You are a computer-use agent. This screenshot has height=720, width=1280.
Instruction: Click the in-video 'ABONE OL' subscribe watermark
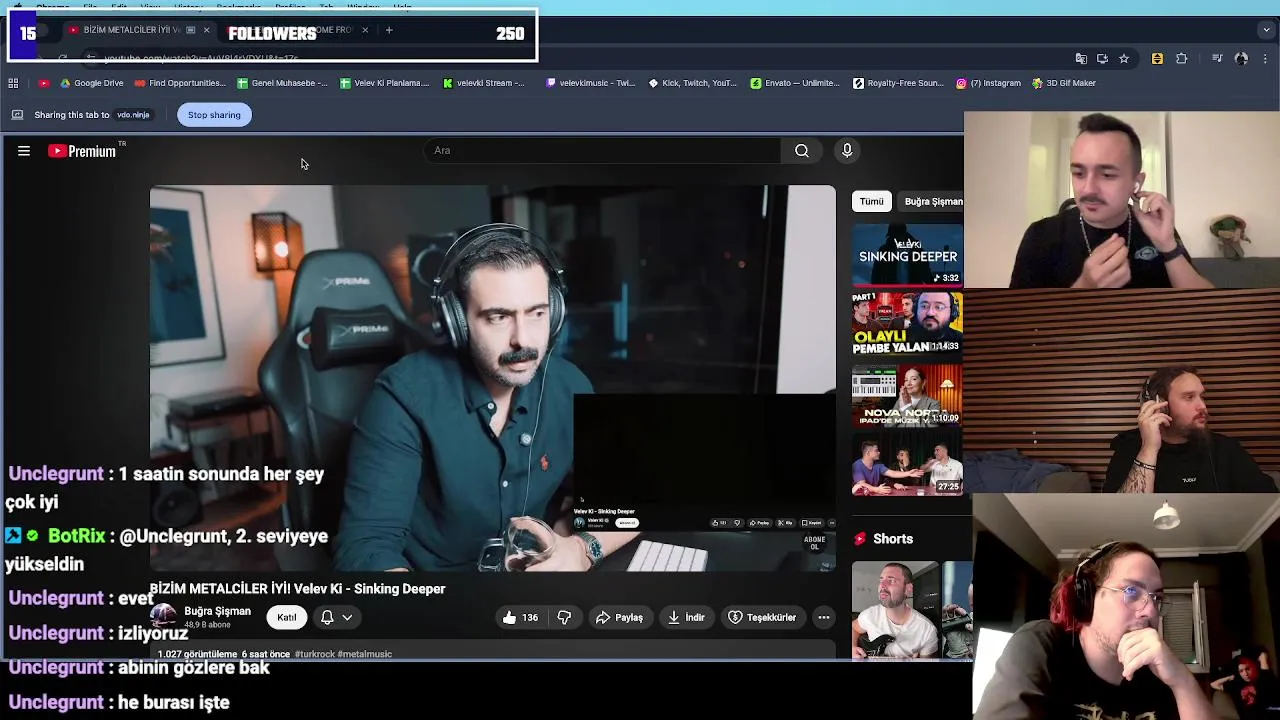click(814, 543)
